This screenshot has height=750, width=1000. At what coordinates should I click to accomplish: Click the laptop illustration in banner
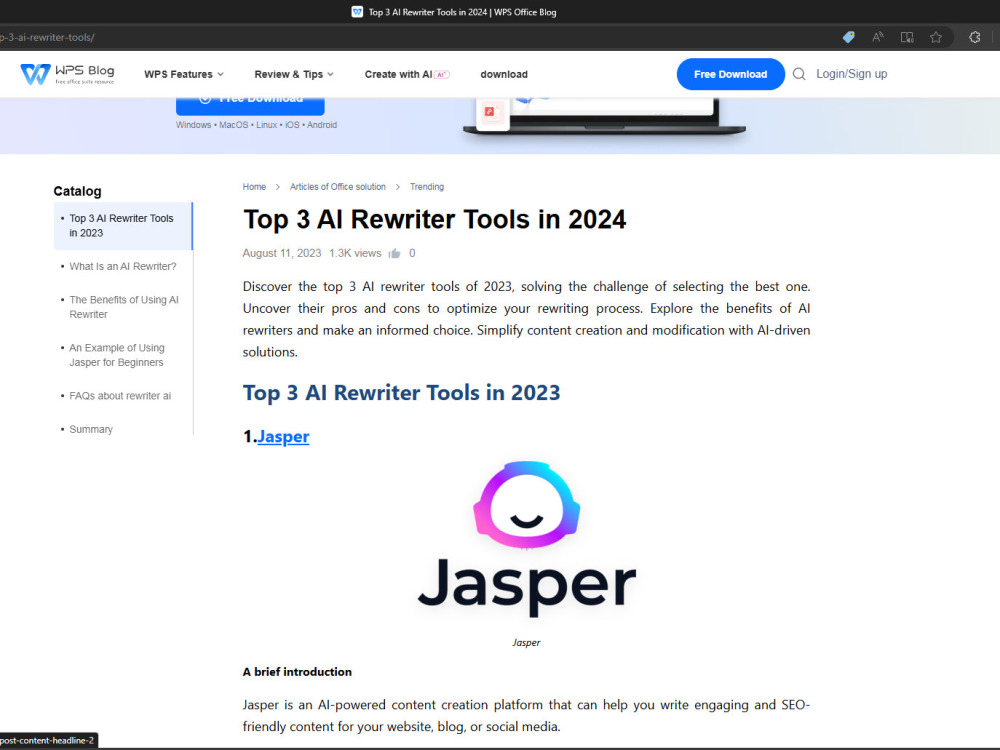[x=604, y=115]
